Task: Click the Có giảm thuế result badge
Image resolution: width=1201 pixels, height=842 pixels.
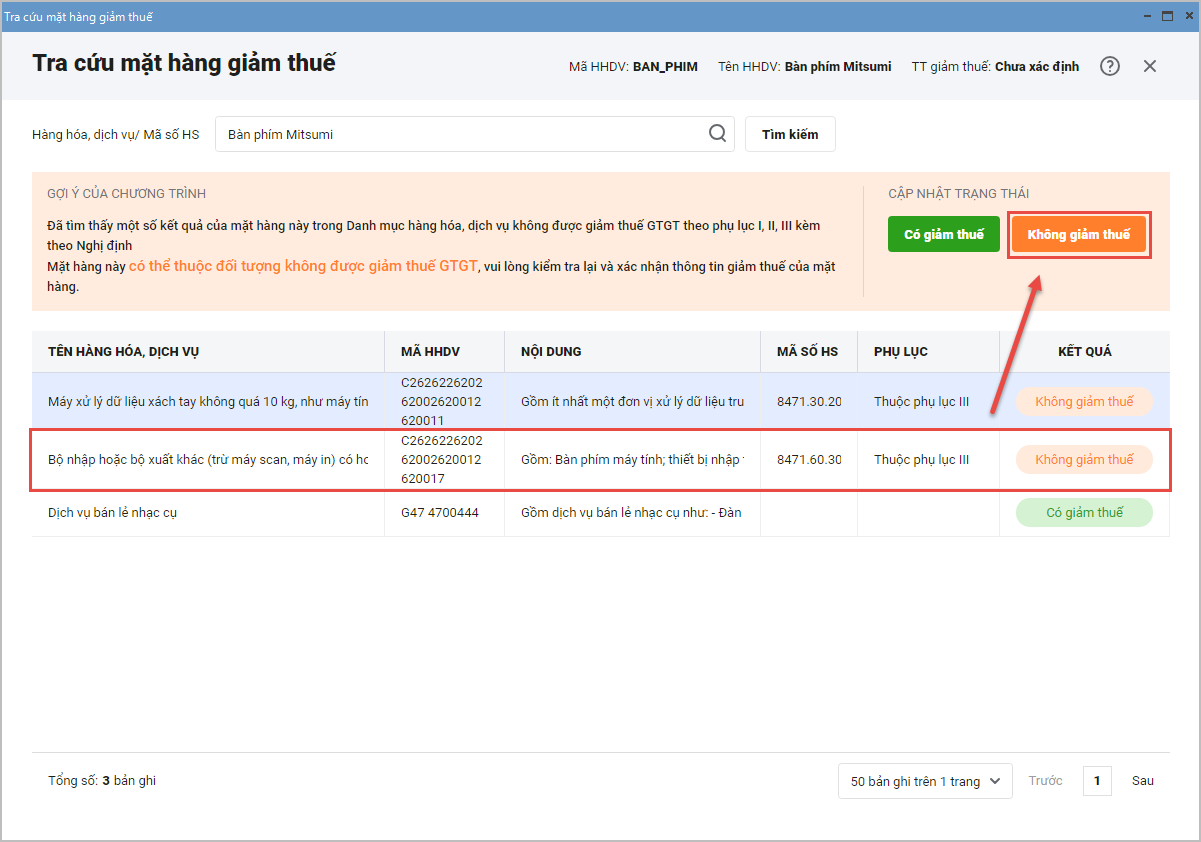Action: coord(1084,513)
